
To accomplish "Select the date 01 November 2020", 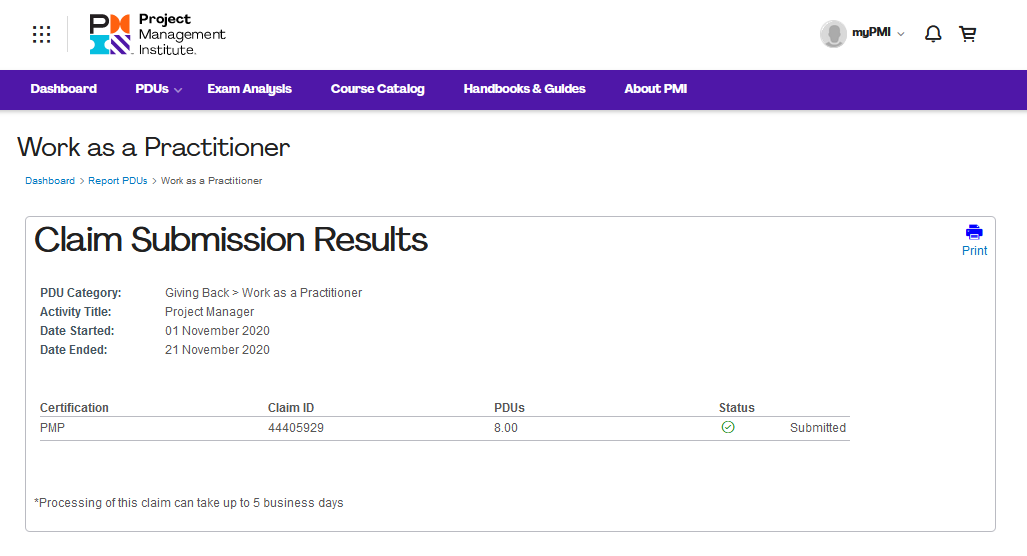I will point(217,331).
